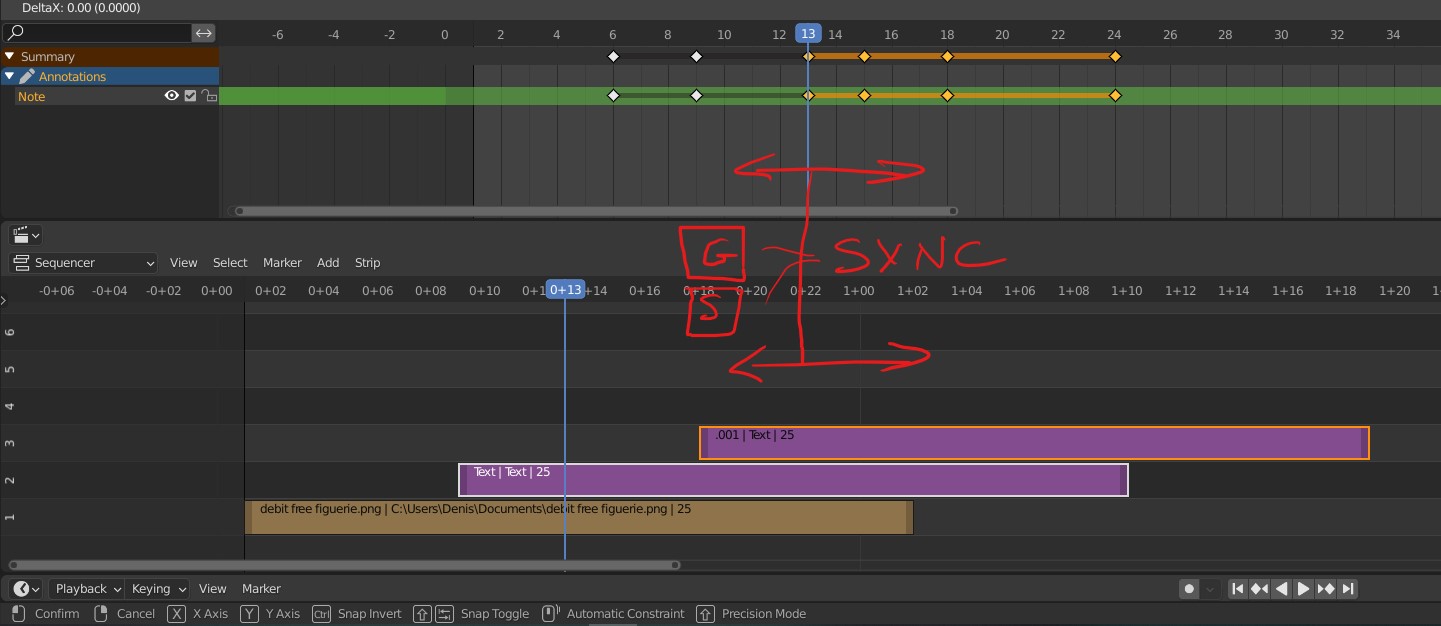Open the timeline Marker menu
The image size is (1441, 626).
(261, 589)
